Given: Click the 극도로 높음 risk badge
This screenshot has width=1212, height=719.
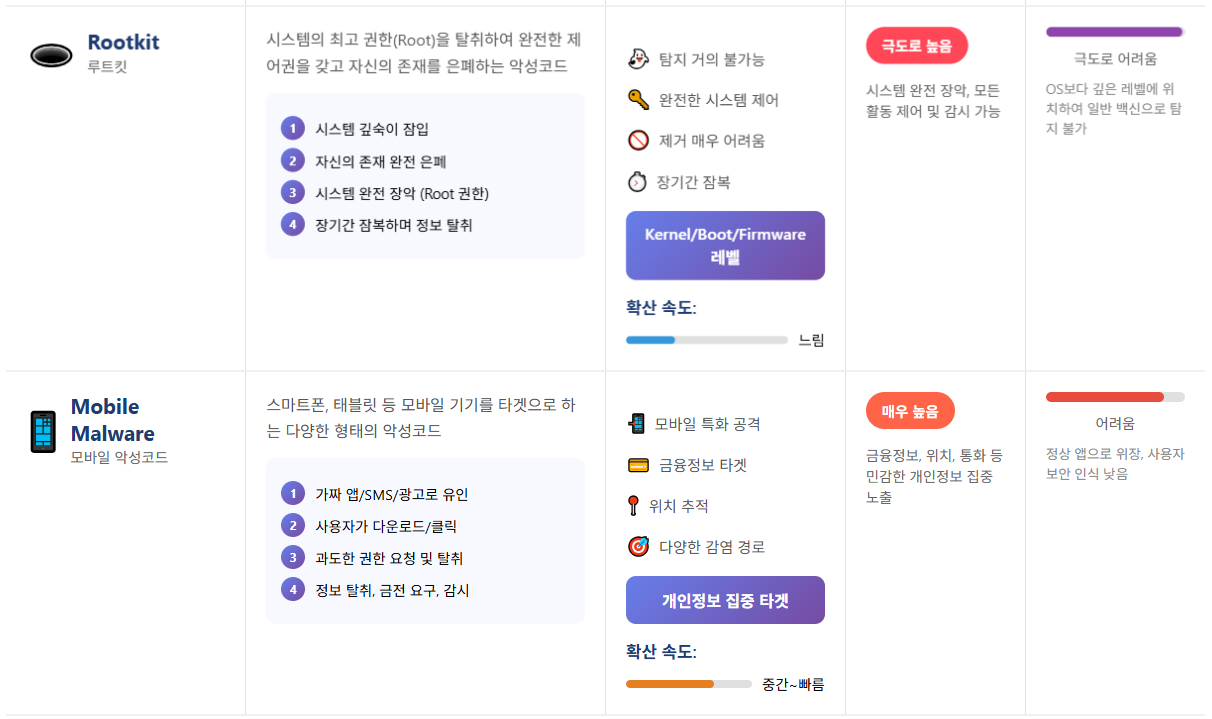Looking at the screenshot, I should point(916,46).
